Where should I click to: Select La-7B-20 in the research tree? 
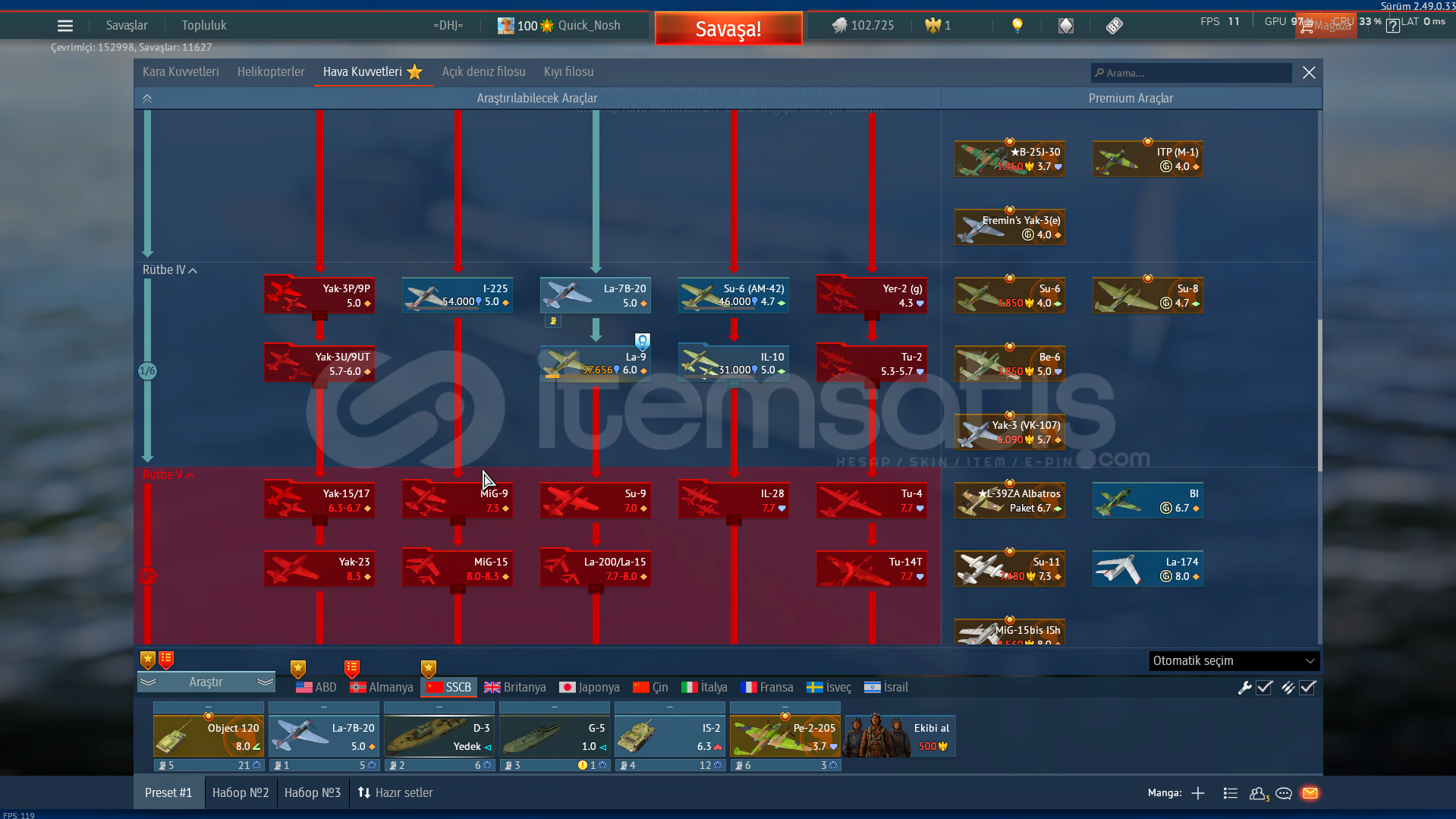point(596,296)
